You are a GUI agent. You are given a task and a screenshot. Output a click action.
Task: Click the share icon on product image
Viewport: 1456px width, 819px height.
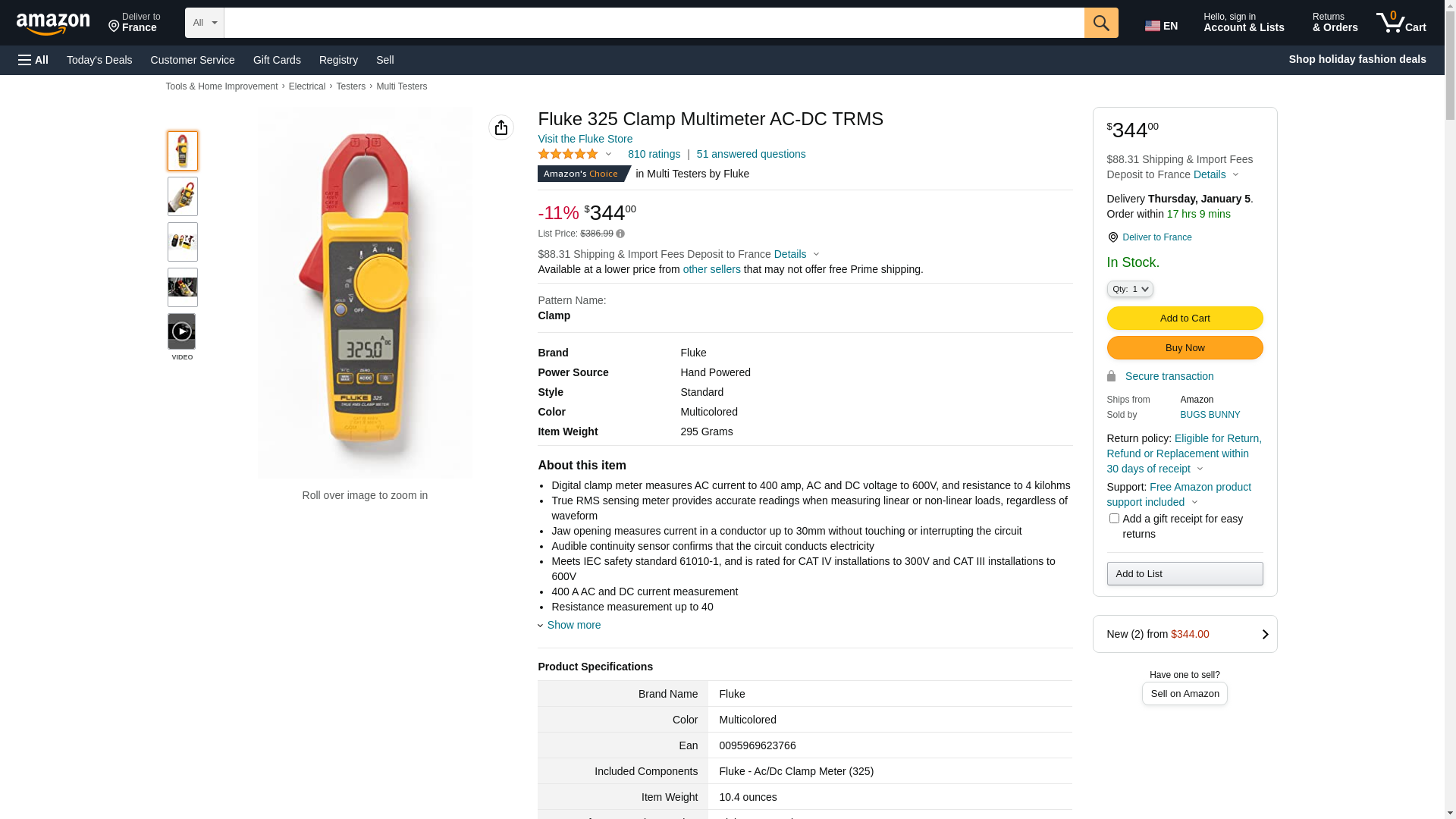(501, 127)
